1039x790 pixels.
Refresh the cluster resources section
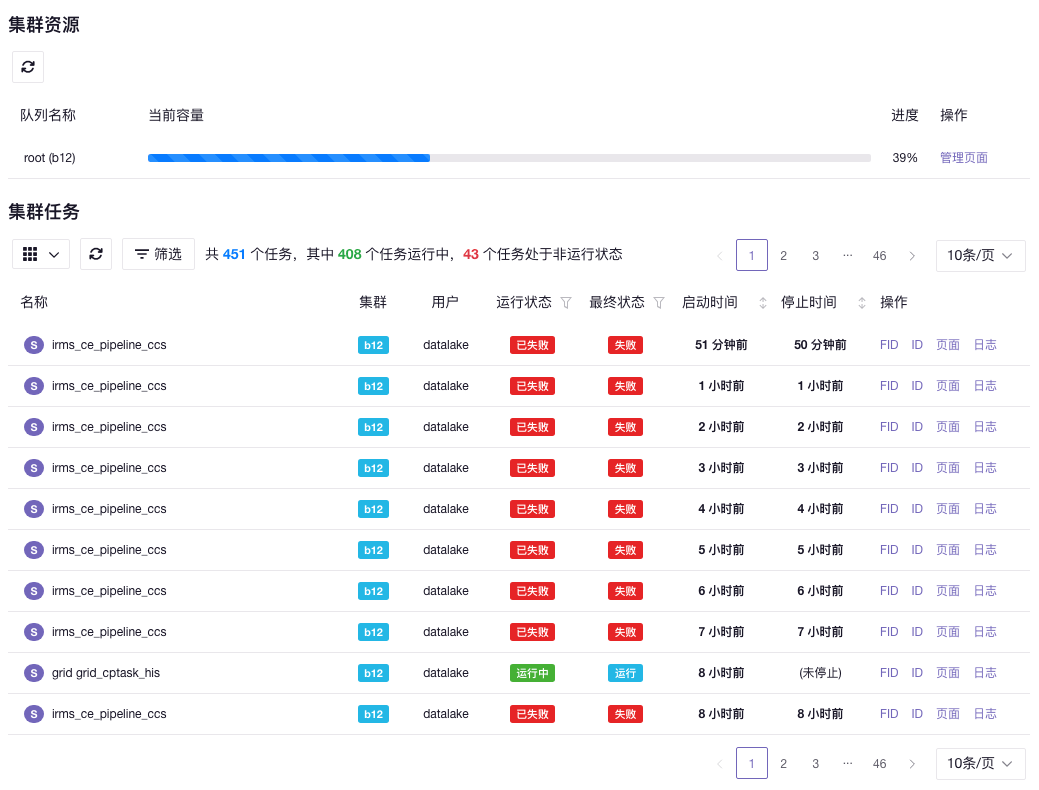[x=28, y=67]
